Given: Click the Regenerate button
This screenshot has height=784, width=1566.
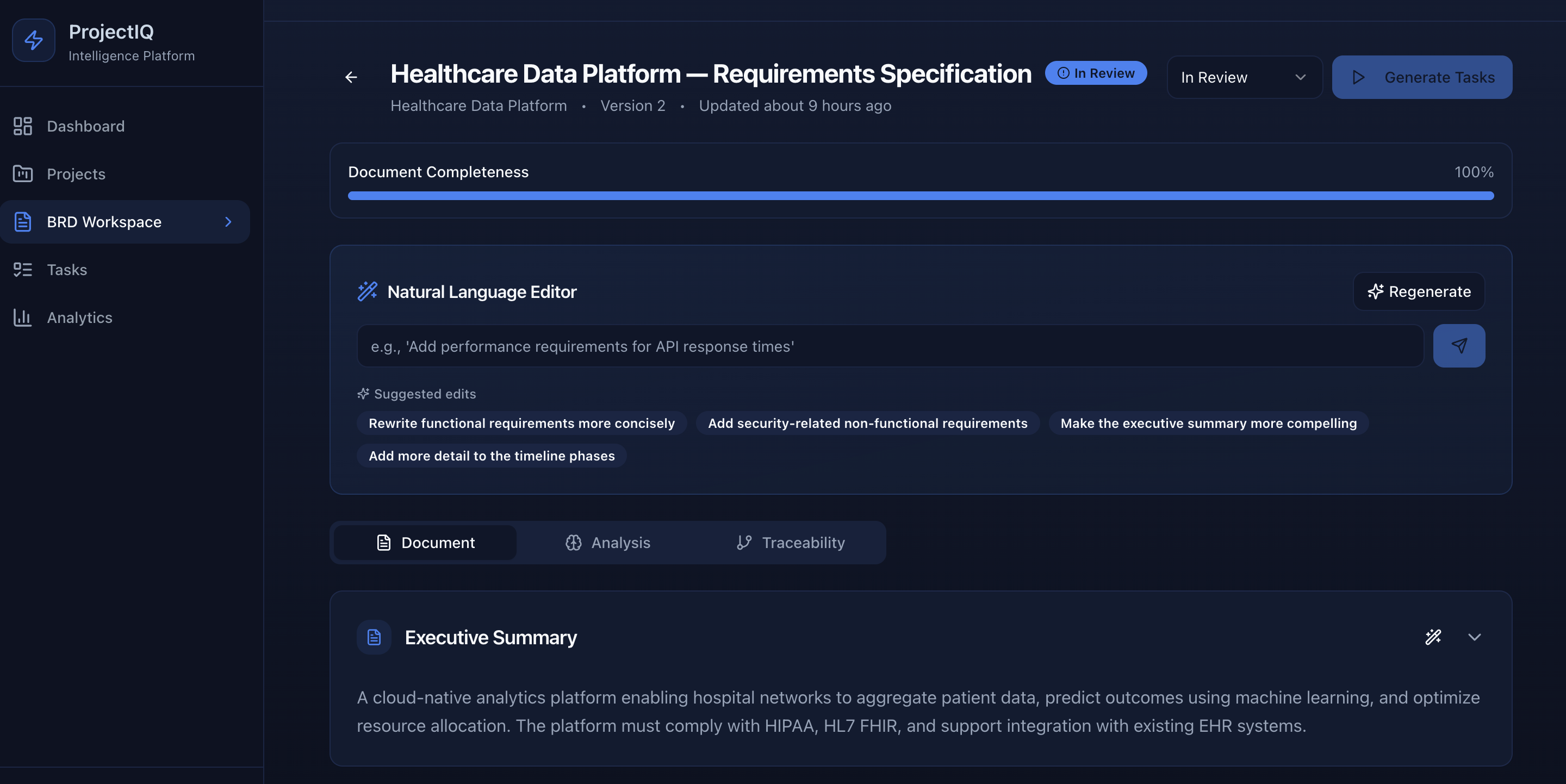Looking at the screenshot, I should click(1418, 292).
